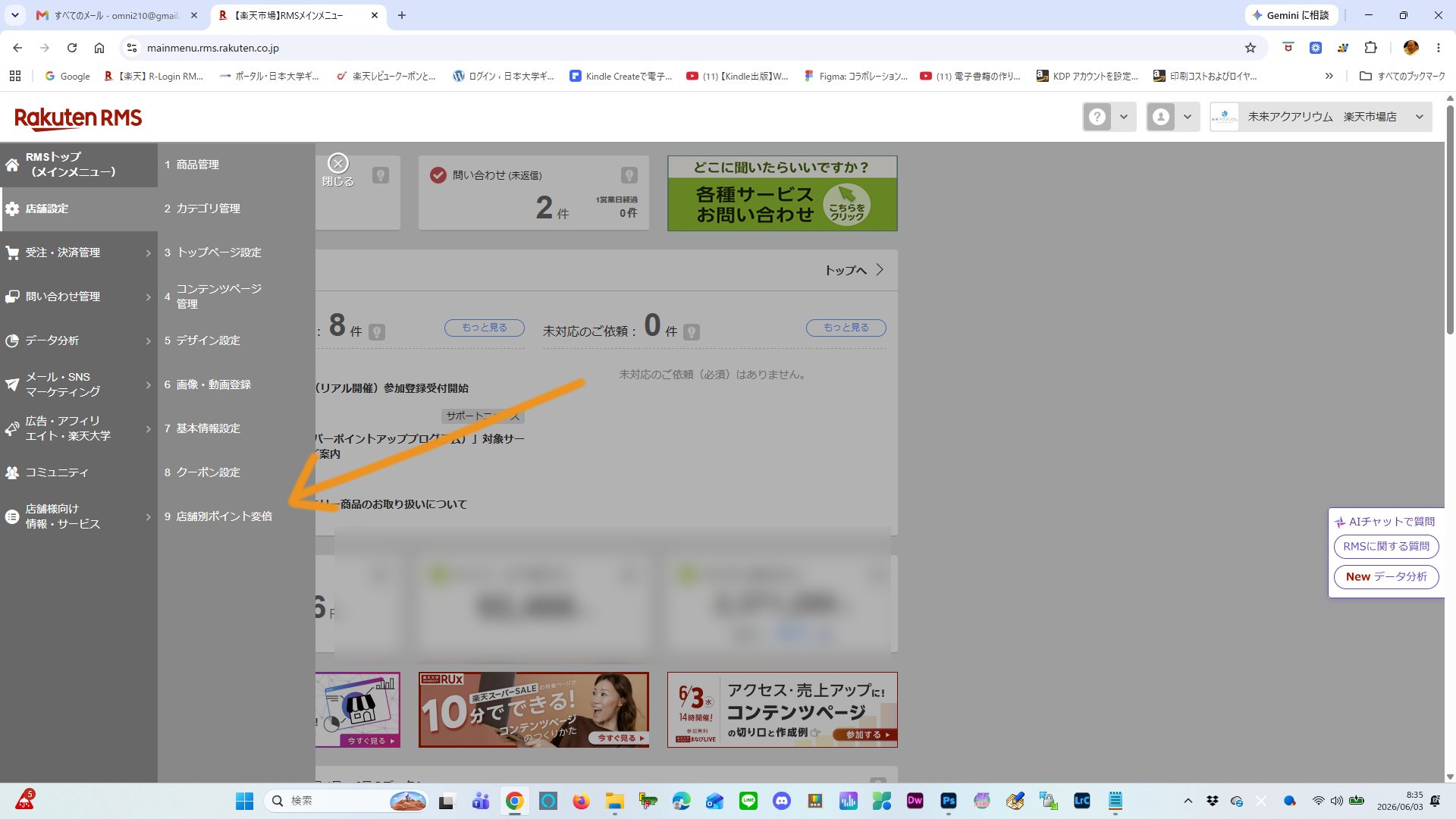Open the 【楽天】R-Login RM... bookmark
1456x819 pixels.
coord(154,76)
